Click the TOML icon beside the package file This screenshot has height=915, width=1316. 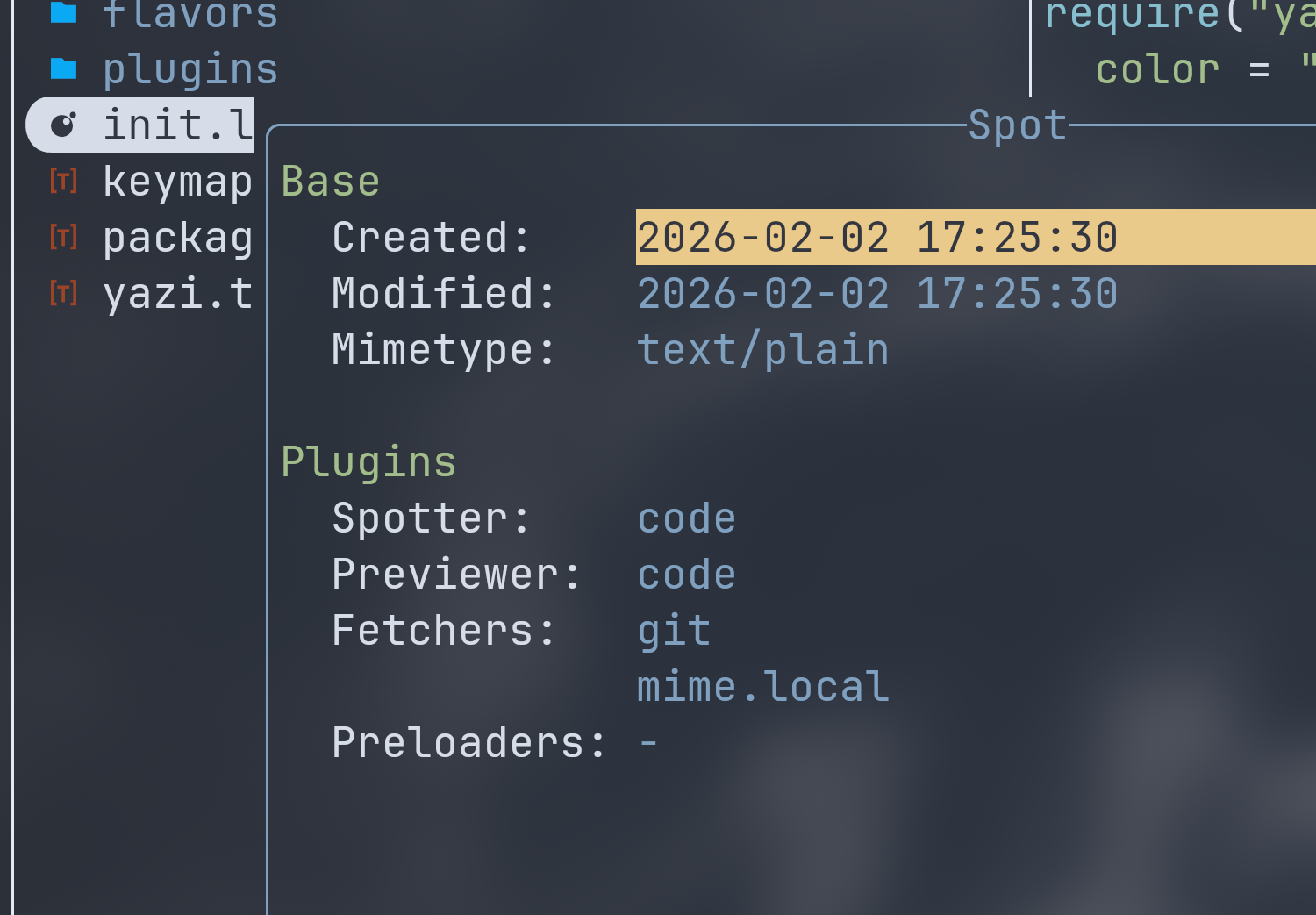tap(64, 238)
